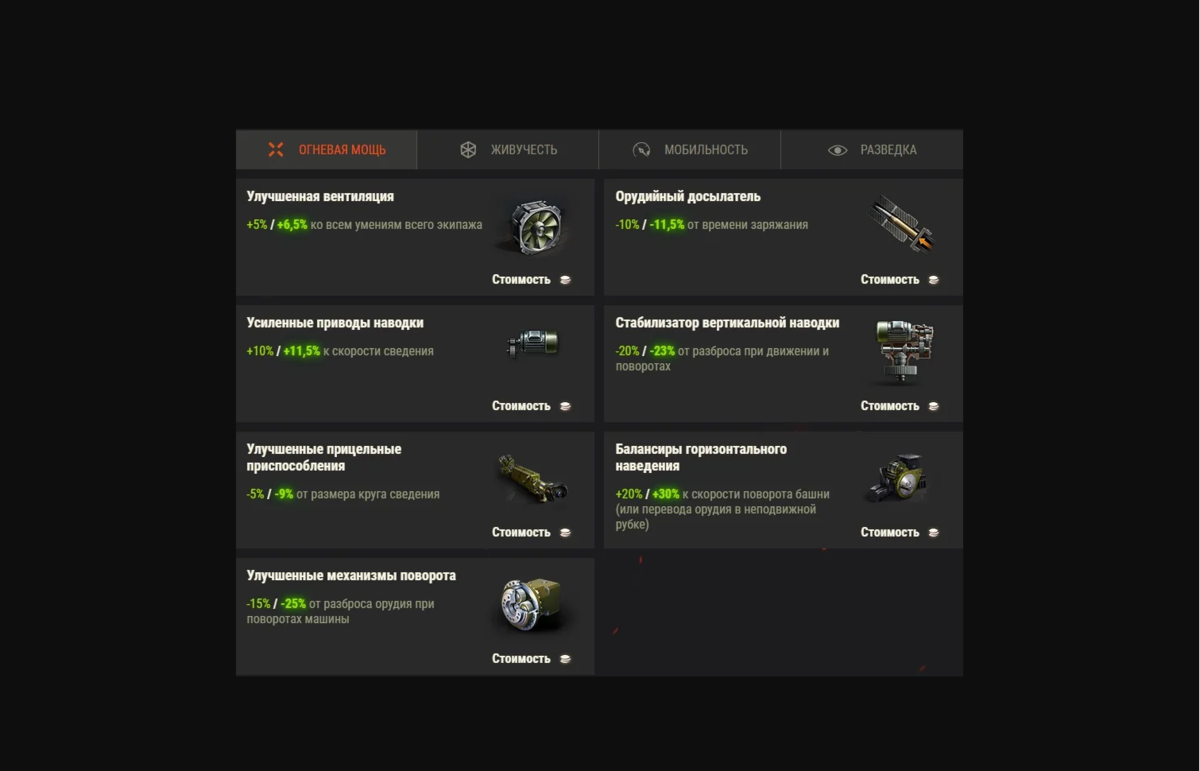Click the Балансиры горизонтального наведения title
This screenshot has height=771, width=1200.
(x=701, y=458)
